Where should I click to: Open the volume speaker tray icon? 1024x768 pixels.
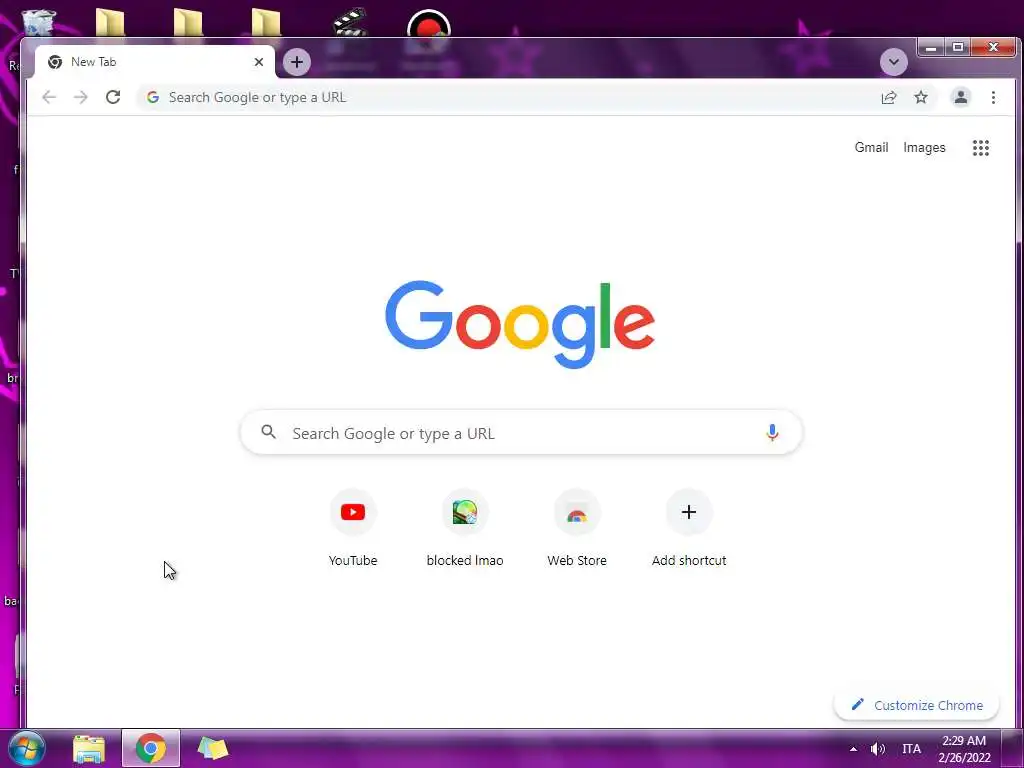coord(878,749)
